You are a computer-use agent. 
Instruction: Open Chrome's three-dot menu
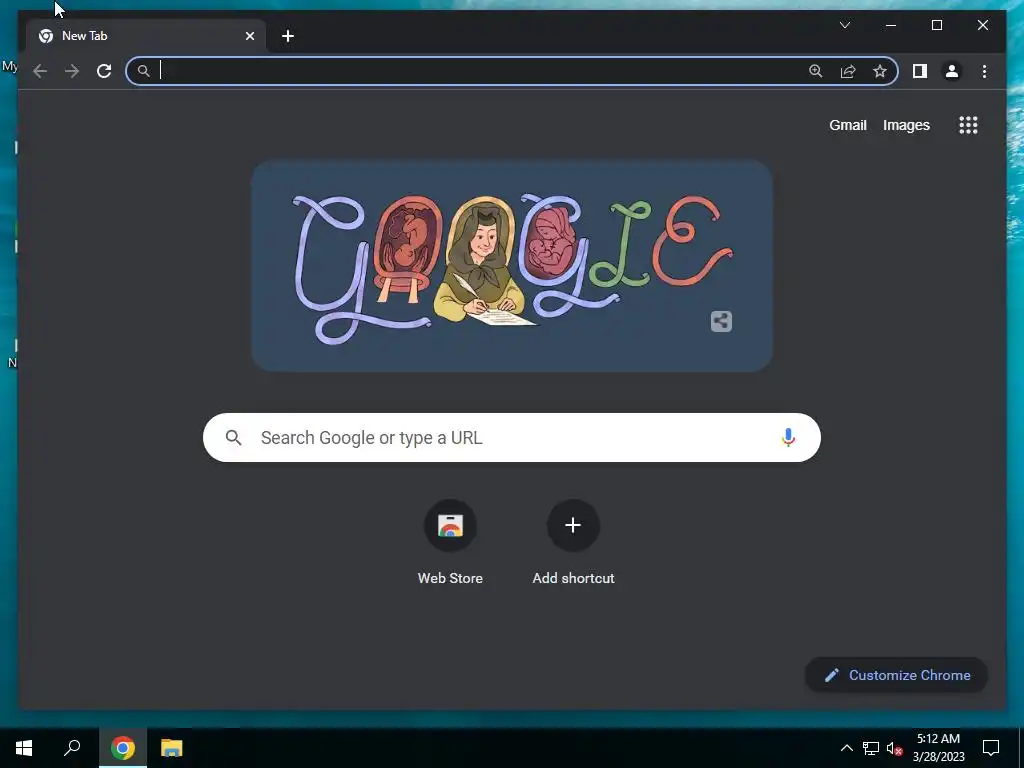(984, 71)
